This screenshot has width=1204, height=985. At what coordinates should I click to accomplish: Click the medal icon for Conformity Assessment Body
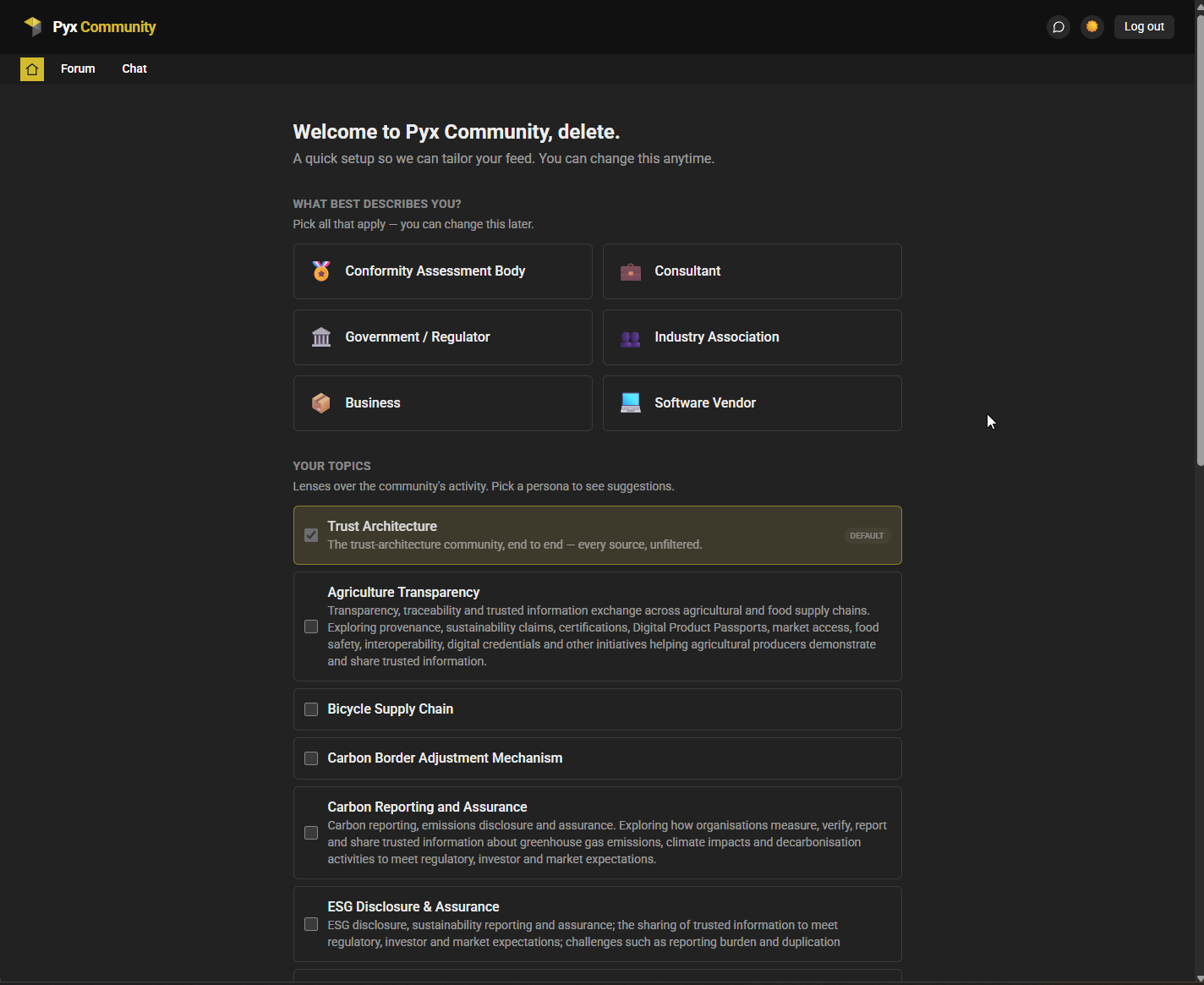coord(321,271)
